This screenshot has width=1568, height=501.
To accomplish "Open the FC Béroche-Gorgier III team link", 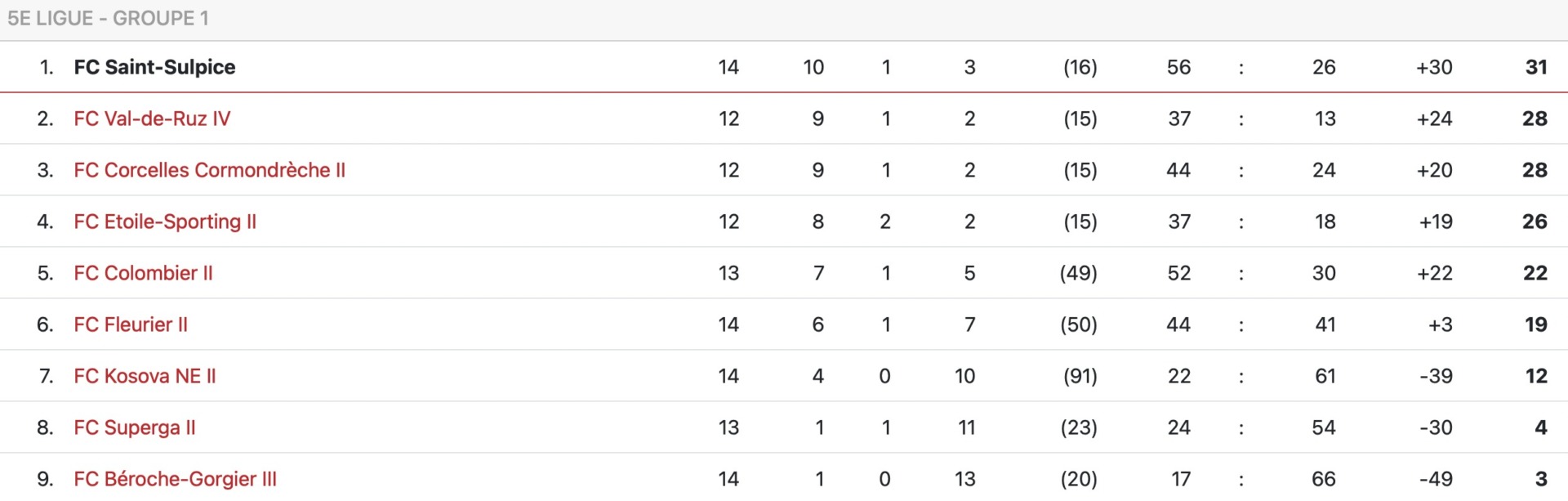I will point(175,479).
